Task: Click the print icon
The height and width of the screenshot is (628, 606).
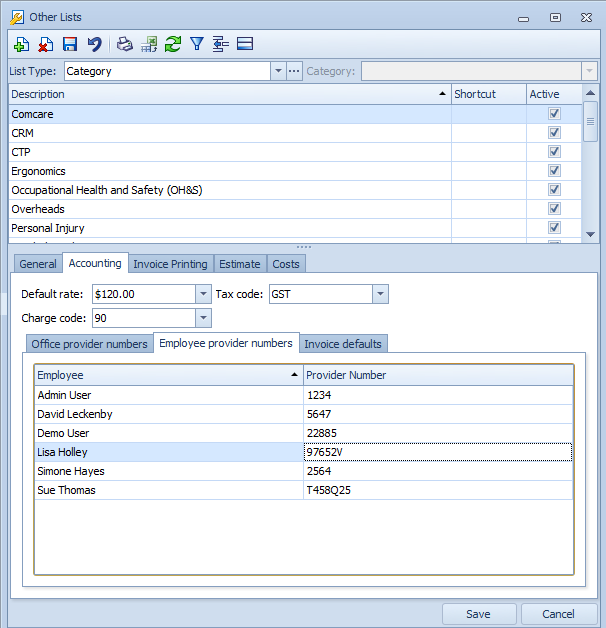Action: 125,44
